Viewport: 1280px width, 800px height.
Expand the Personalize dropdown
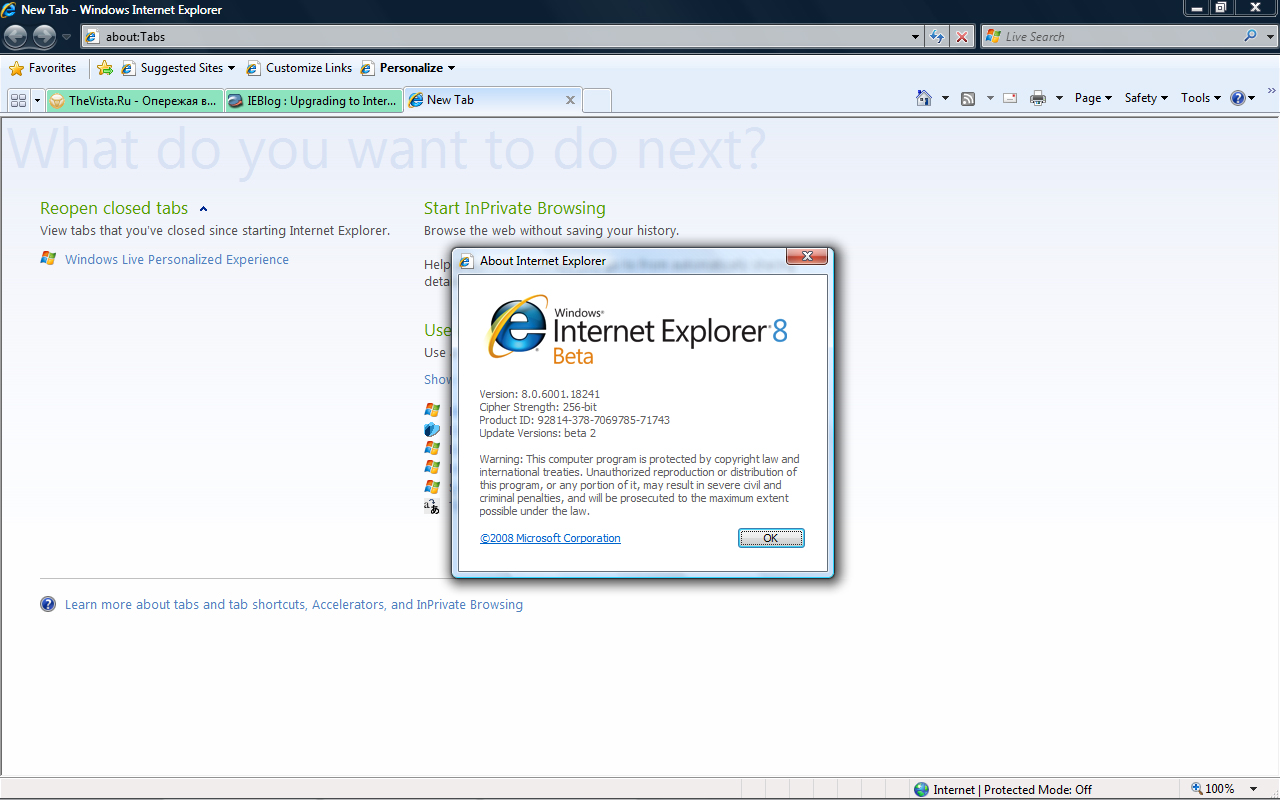(417, 68)
